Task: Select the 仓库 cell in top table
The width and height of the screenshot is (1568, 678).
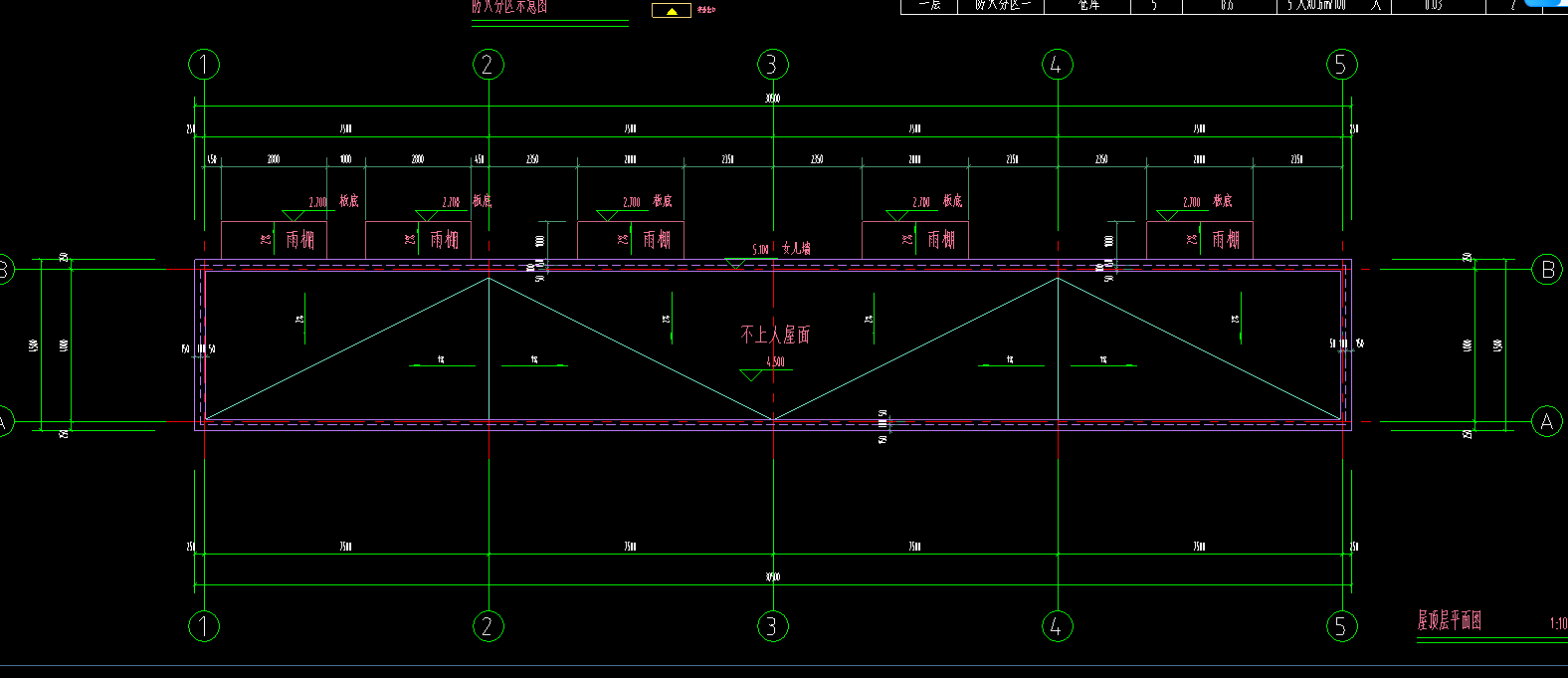Action: [1087, 5]
